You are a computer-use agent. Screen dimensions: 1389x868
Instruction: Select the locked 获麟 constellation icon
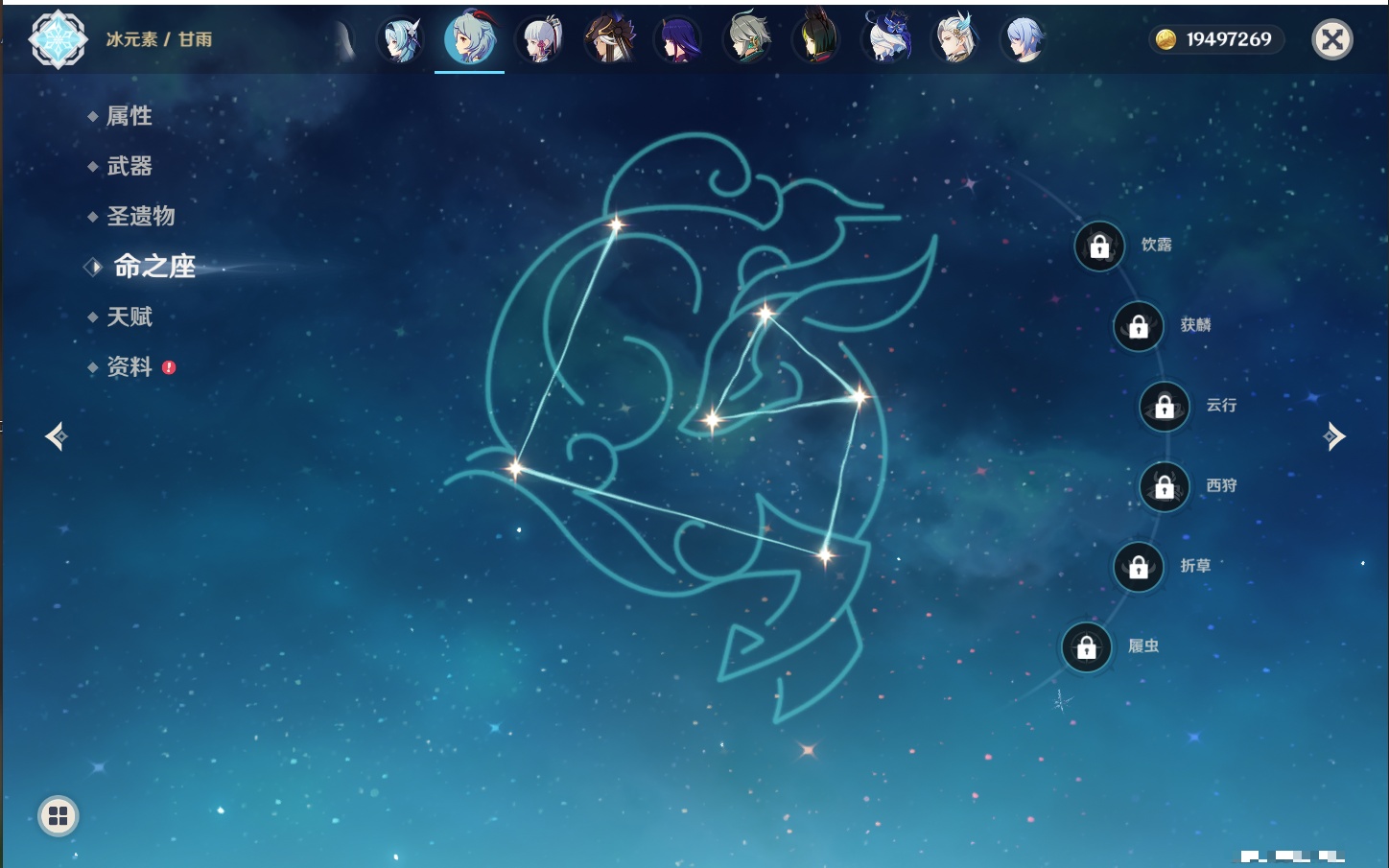click(x=1139, y=327)
